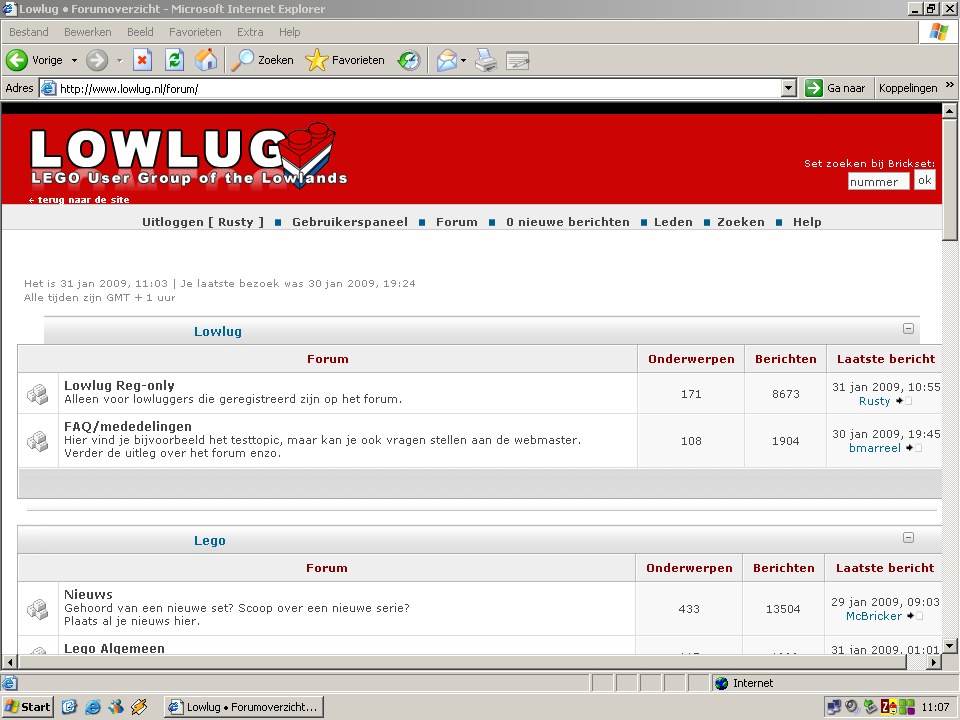The image size is (960, 720).
Task: Open the Lego category heading
Action: pos(209,541)
